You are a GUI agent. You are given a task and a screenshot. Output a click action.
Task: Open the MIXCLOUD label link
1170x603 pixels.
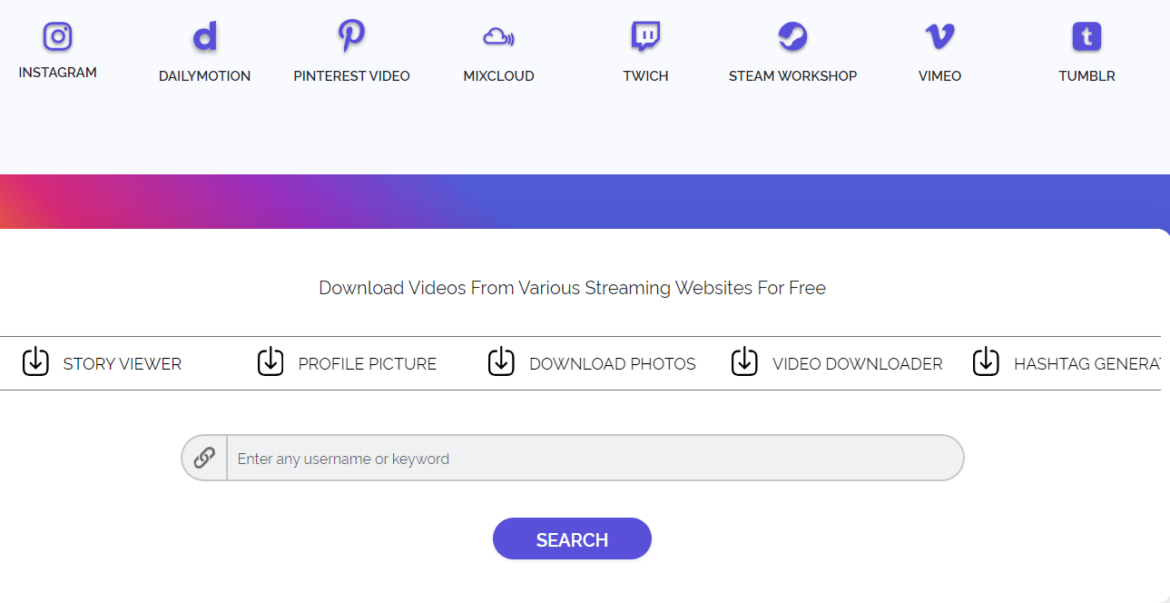coord(498,76)
